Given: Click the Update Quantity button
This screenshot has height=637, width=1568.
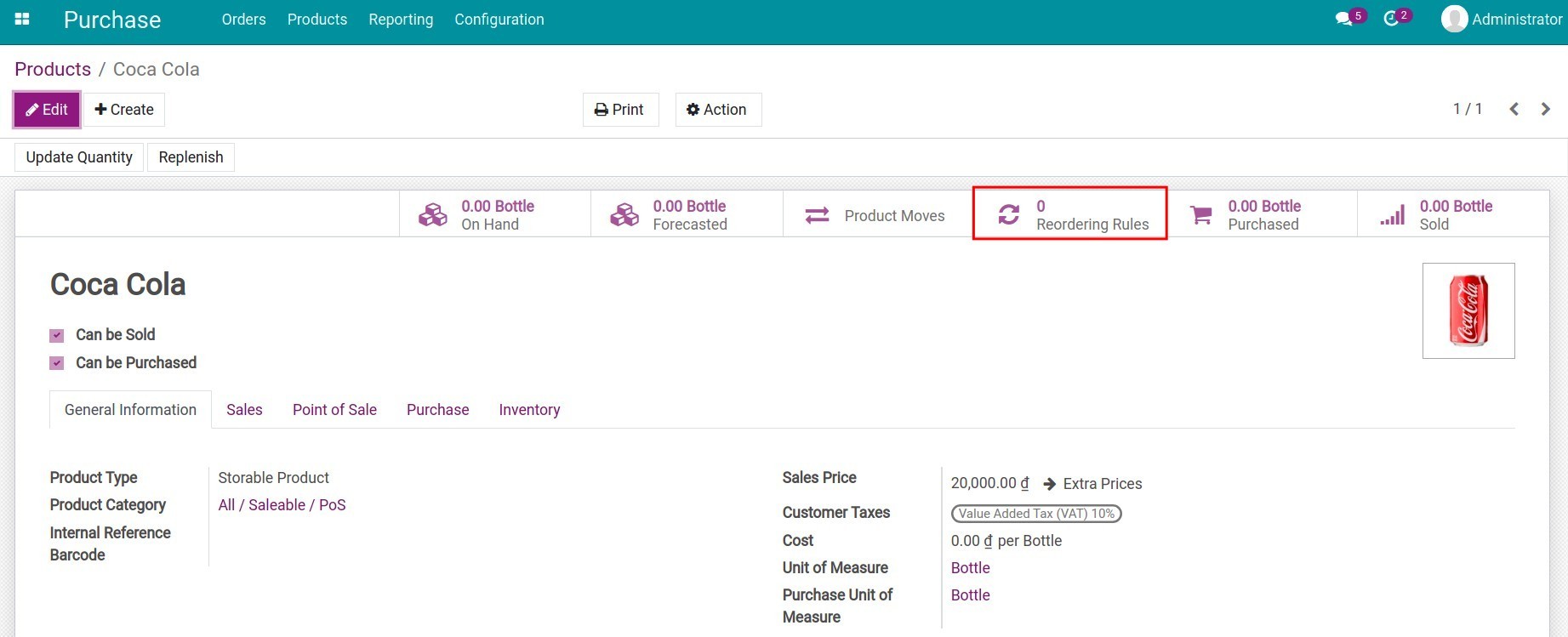Looking at the screenshot, I should [79, 157].
